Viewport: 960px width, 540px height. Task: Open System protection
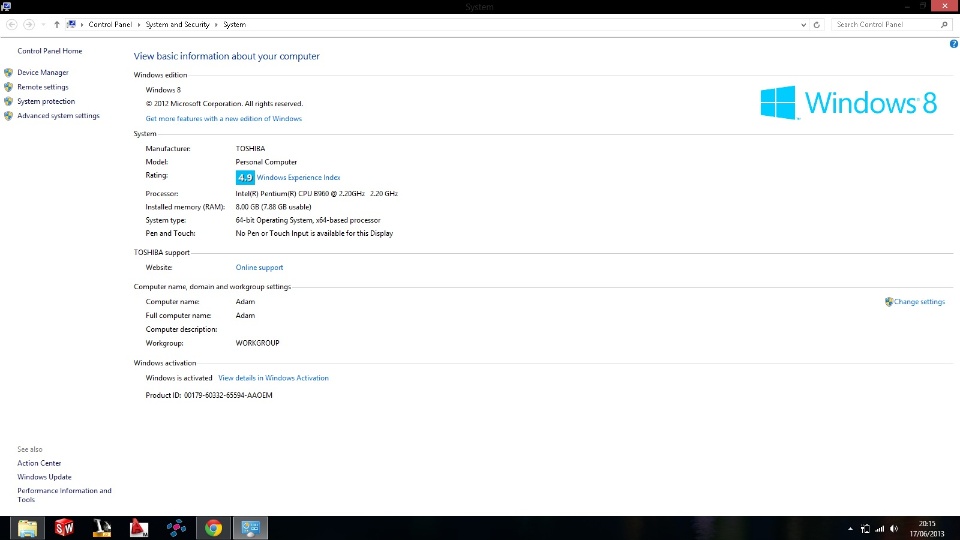point(46,101)
